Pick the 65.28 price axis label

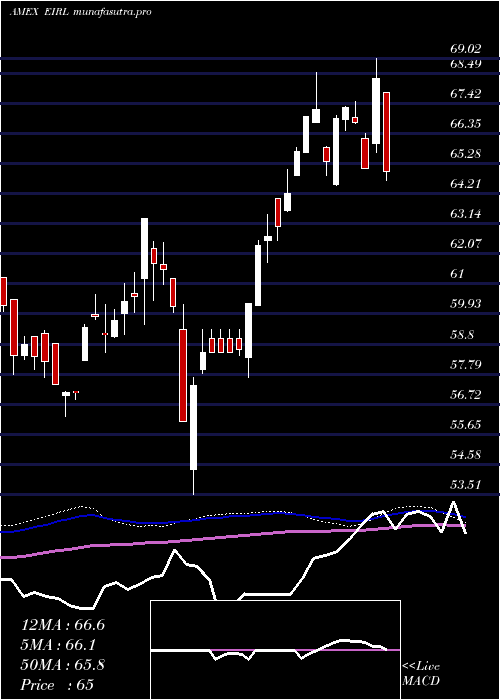pos(466,154)
